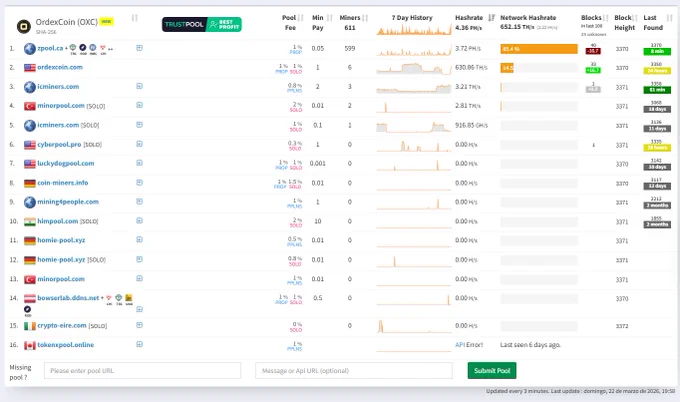The width and height of the screenshot is (680, 402).
Task: Open homie-pool.xyz [SOLO] link
Action: (61, 259)
